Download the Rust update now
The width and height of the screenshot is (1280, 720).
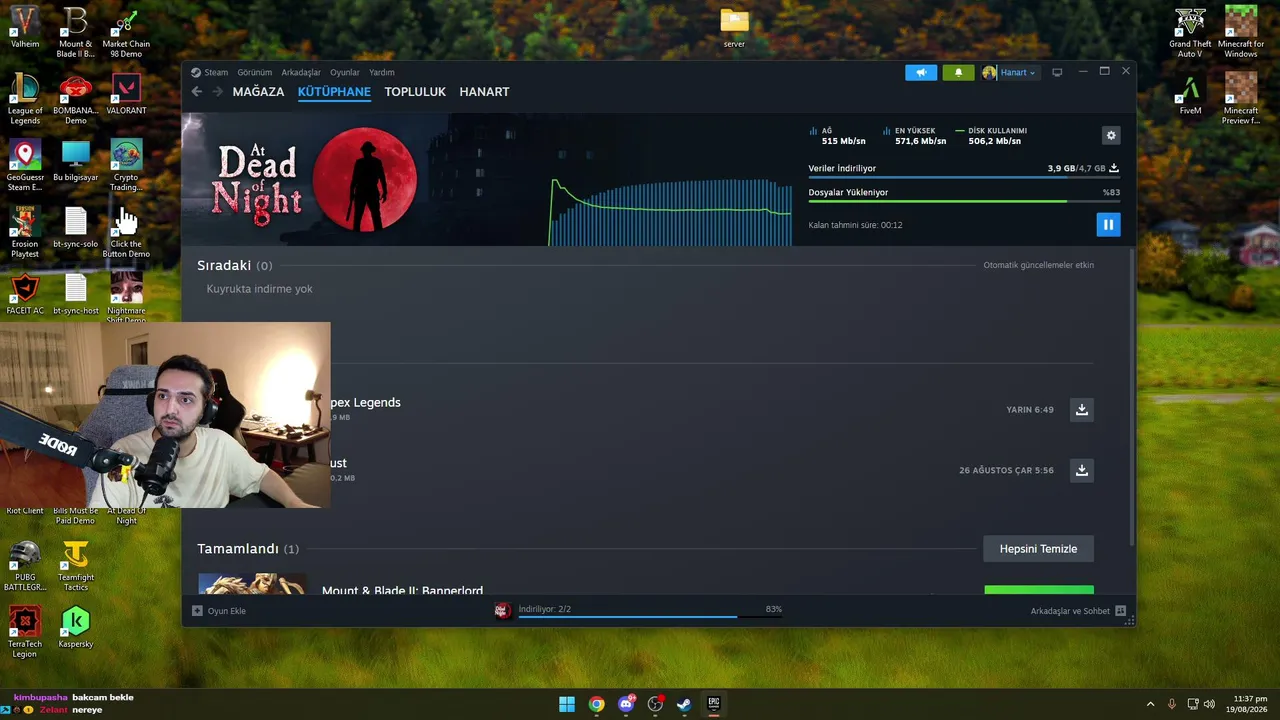coord(1081,470)
